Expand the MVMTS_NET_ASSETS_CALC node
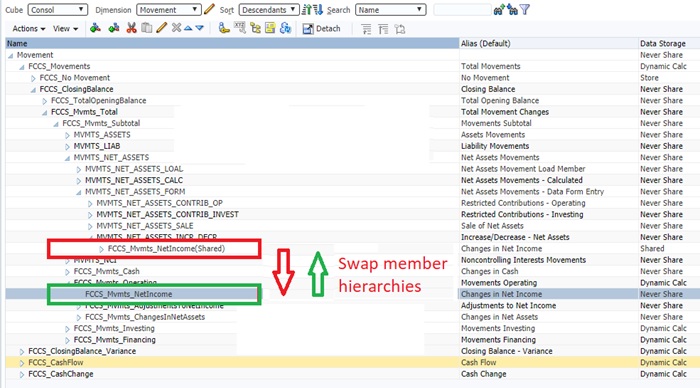Viewport: 700px width, 388px height. pyautogui.click(x=79, y=181)
